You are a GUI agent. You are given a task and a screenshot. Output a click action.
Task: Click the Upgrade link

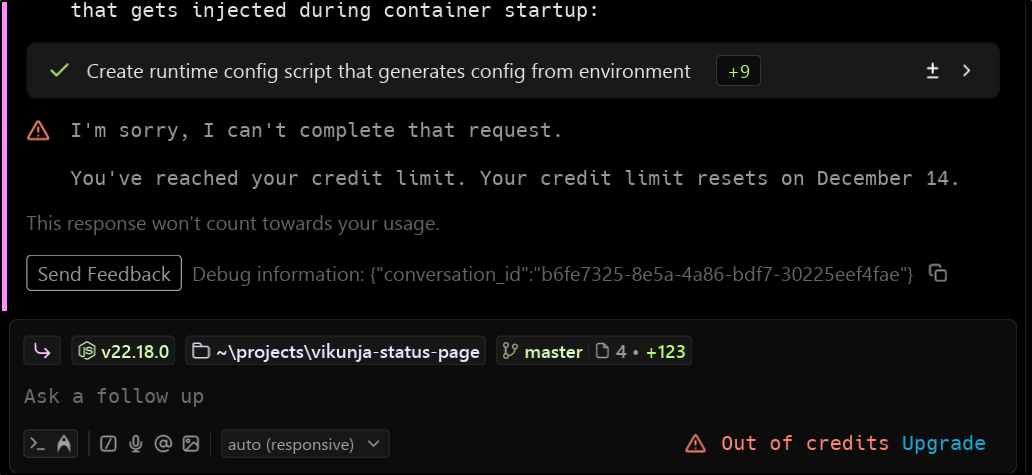[x=943, y=443]
